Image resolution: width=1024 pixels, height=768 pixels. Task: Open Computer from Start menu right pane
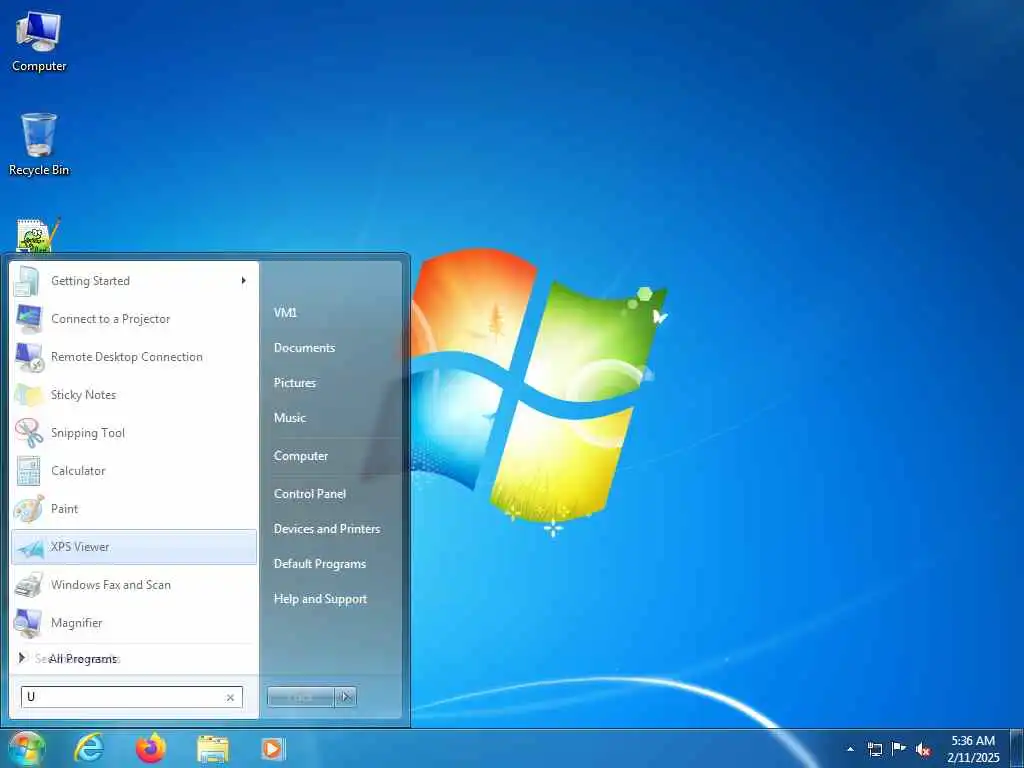click(300, 456)
